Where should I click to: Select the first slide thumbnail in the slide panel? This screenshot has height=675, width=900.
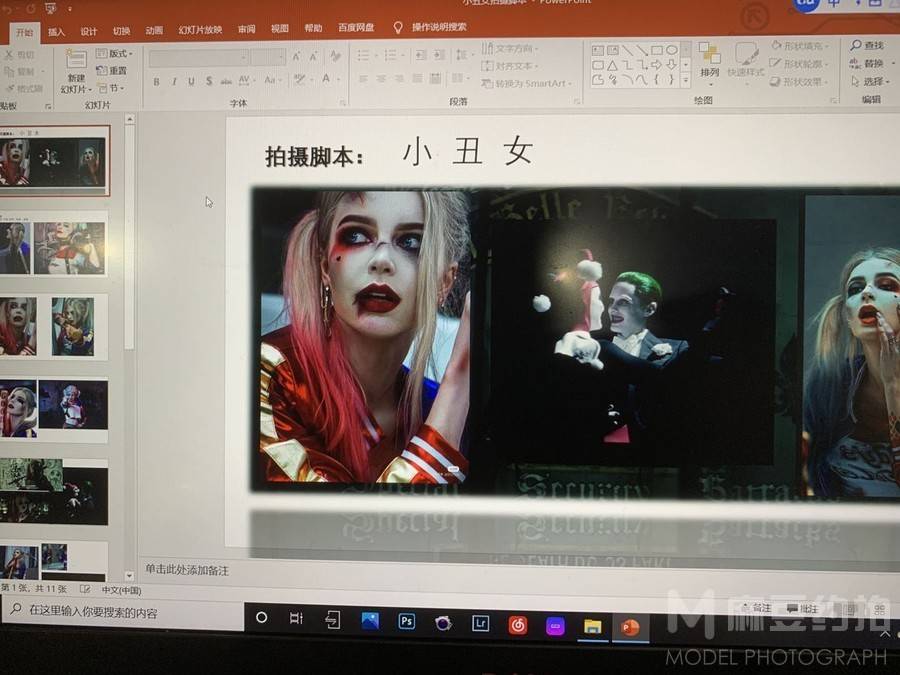(53, 161)
